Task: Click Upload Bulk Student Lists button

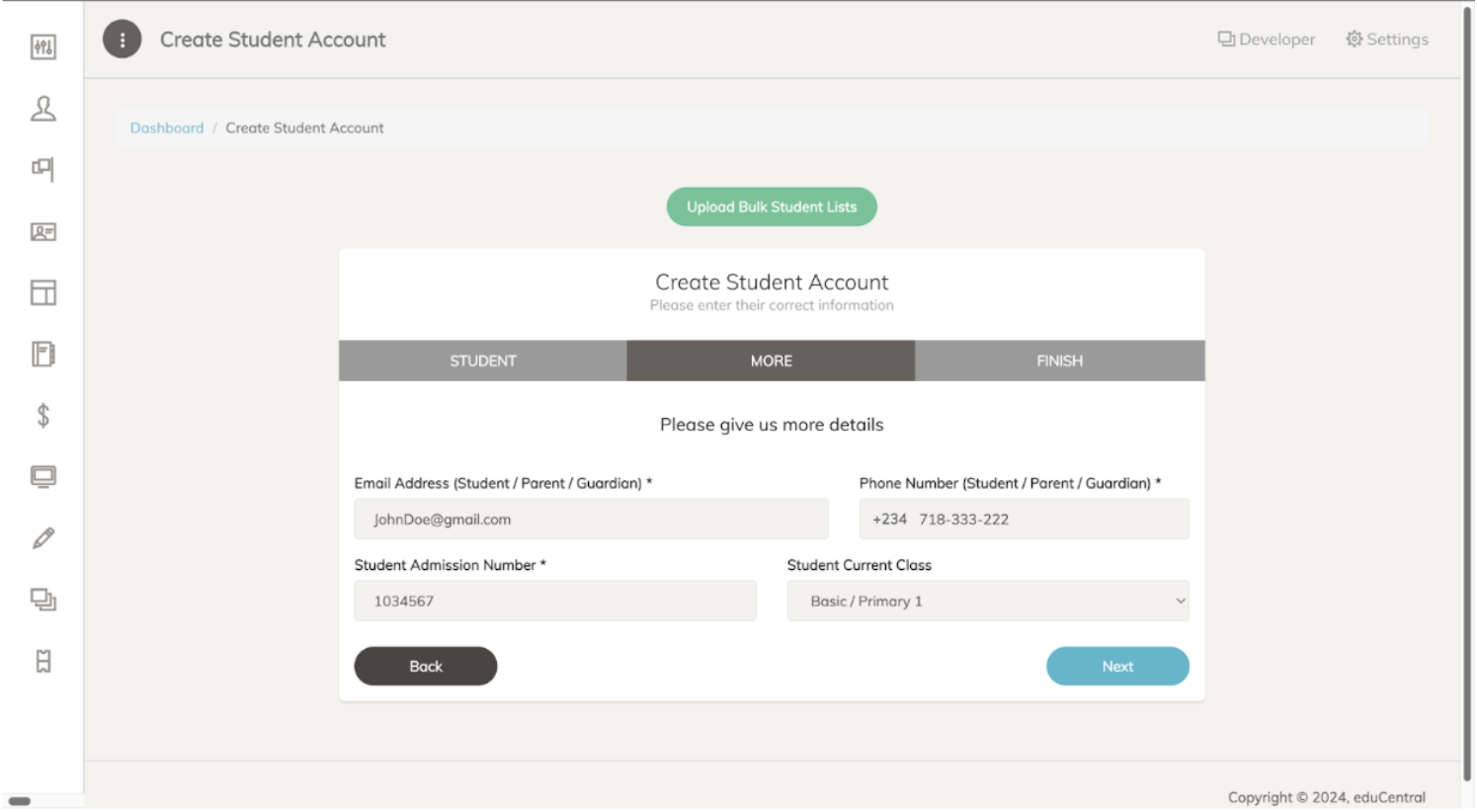Action: [772, 207]
